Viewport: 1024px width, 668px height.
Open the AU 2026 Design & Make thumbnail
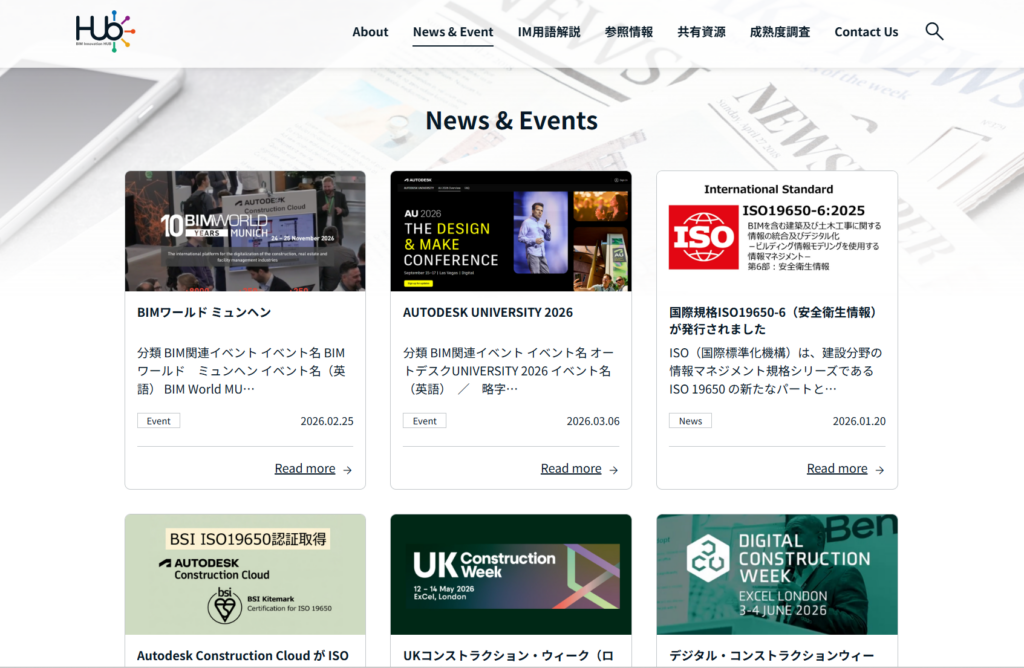(x=511, y=231)
